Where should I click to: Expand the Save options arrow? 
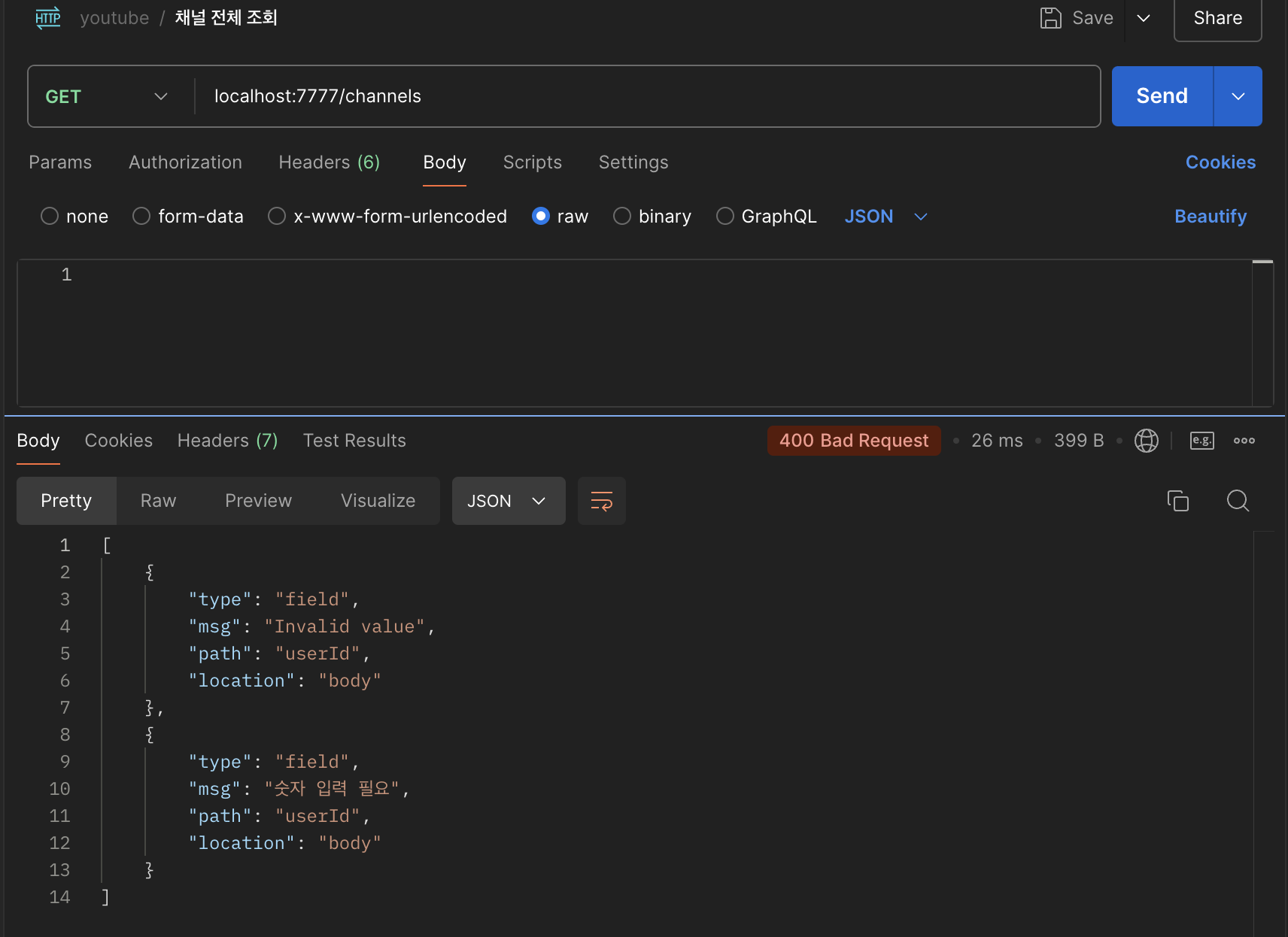1144,18
